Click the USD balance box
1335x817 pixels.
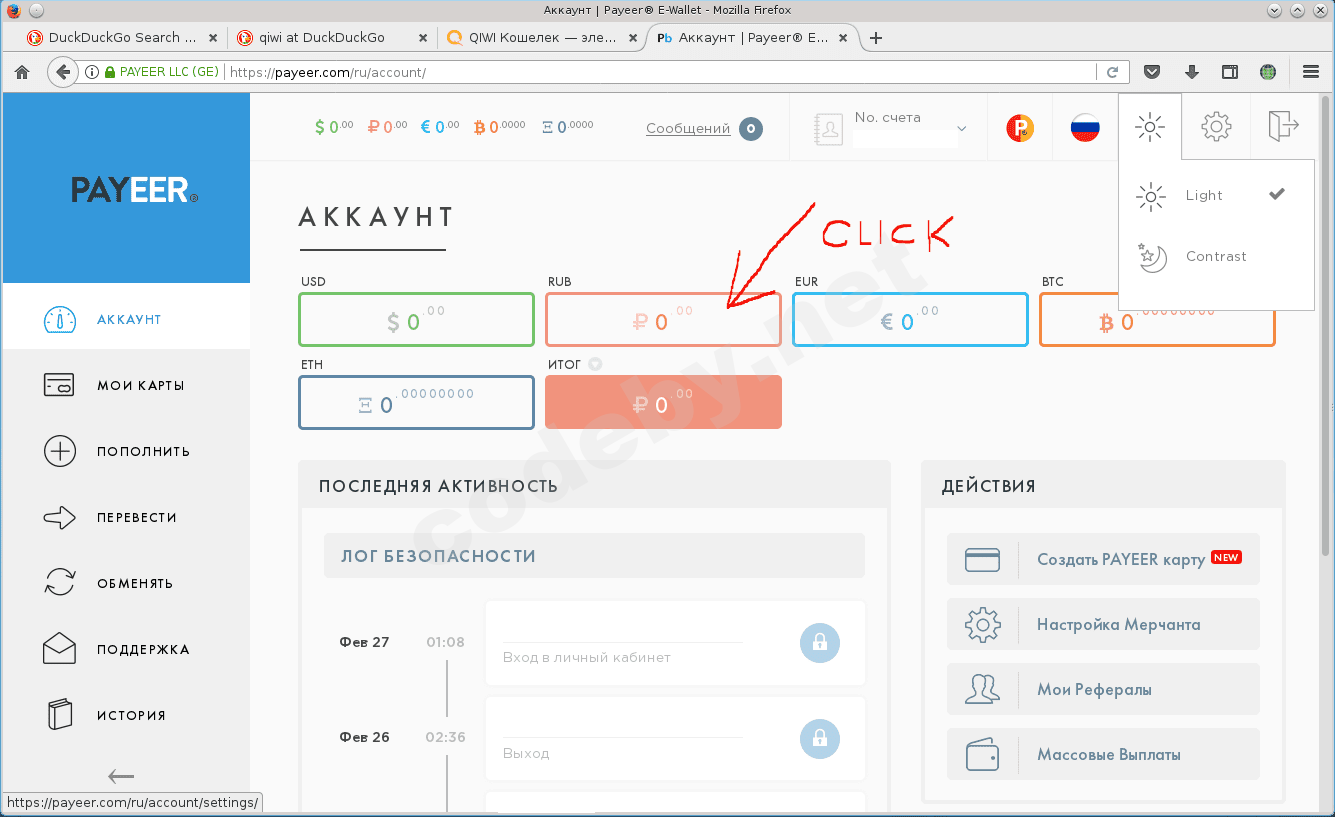click(416, 320)
